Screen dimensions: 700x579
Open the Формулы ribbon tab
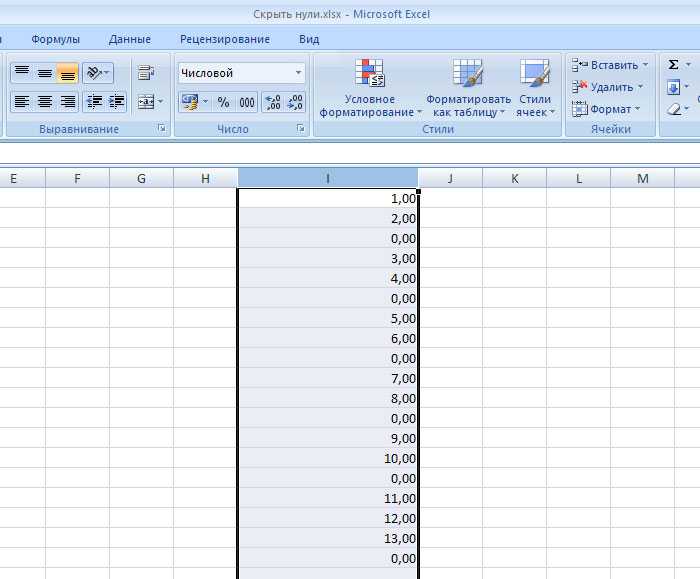55,39
